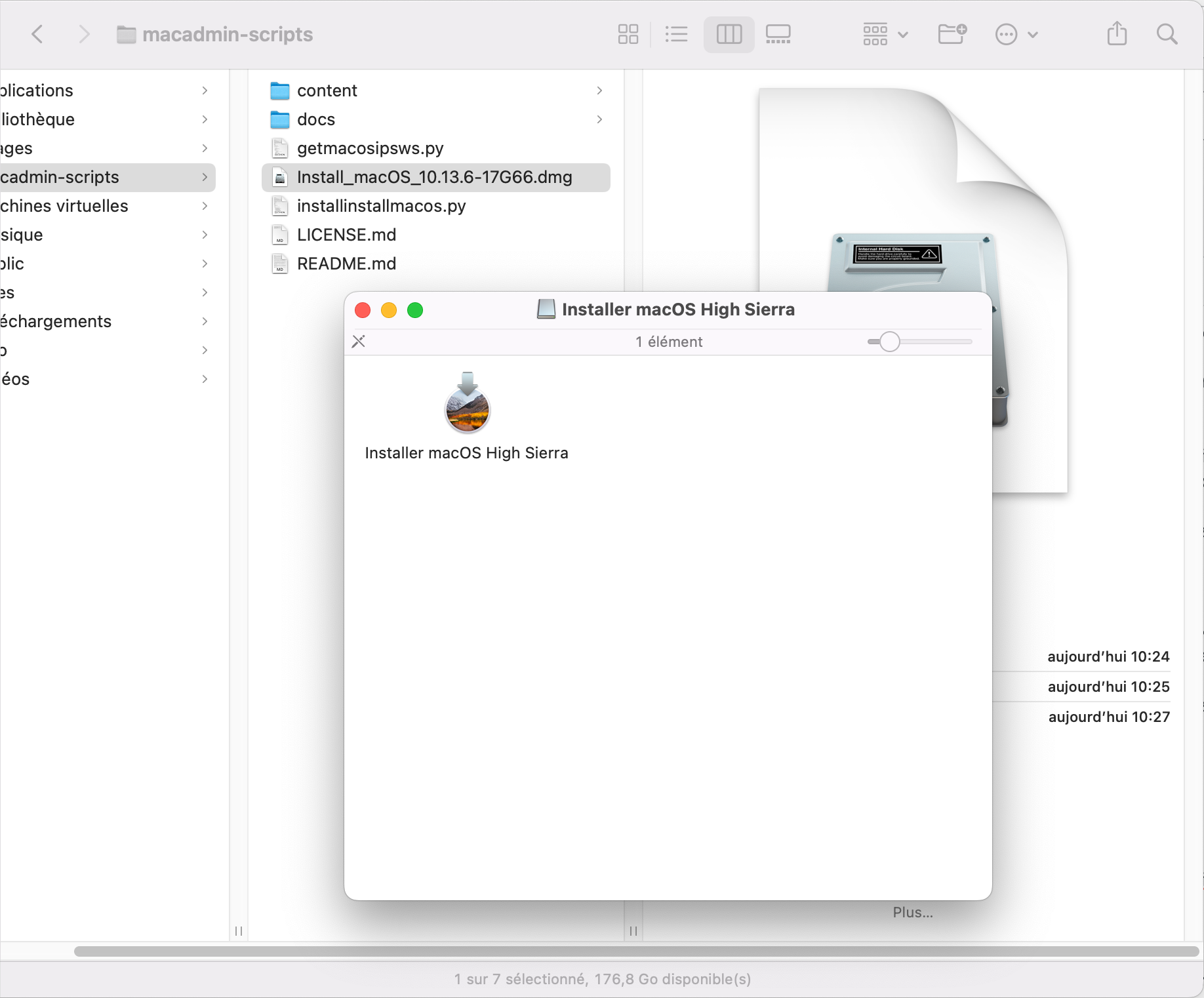Click the installinstallmacos.py script icon
This screenshot has height=998, width=1204.
click(280, 206)
